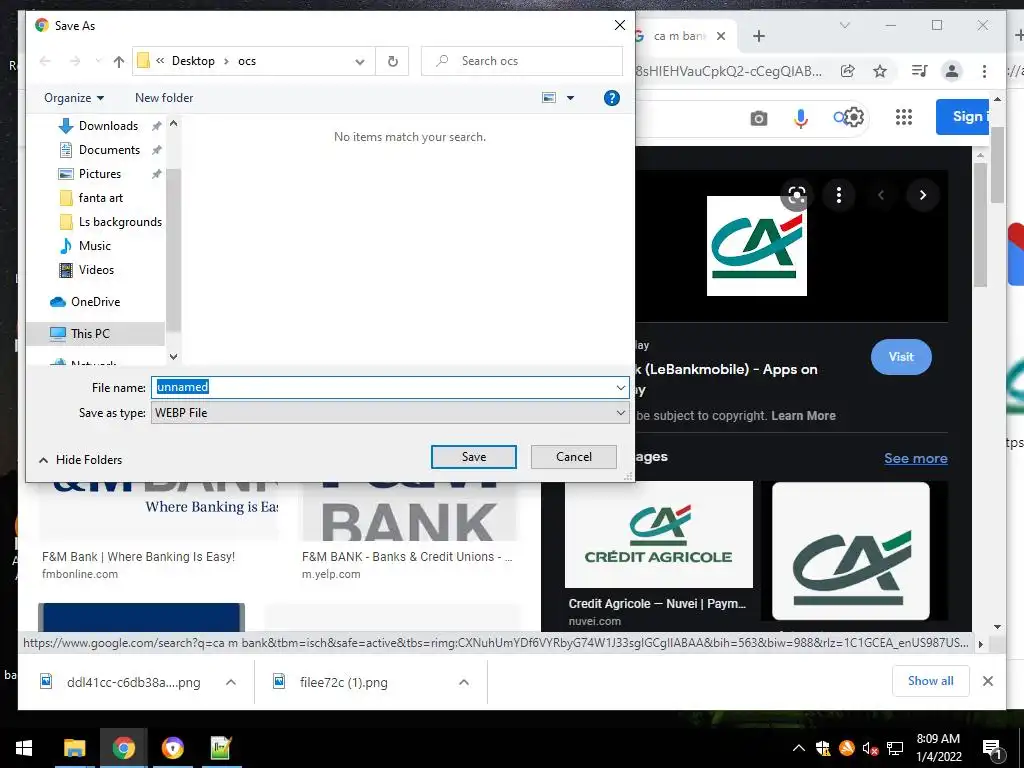Go up one folder level in Save As dialog
1024x768 pixels.
118,61
